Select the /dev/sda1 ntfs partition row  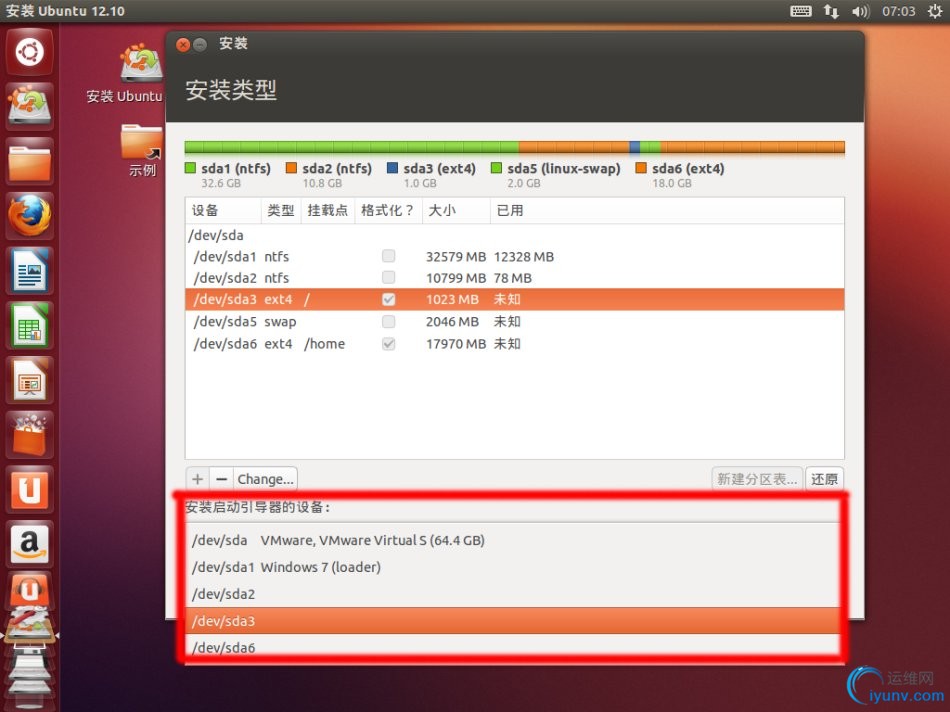tap(514, 256)
